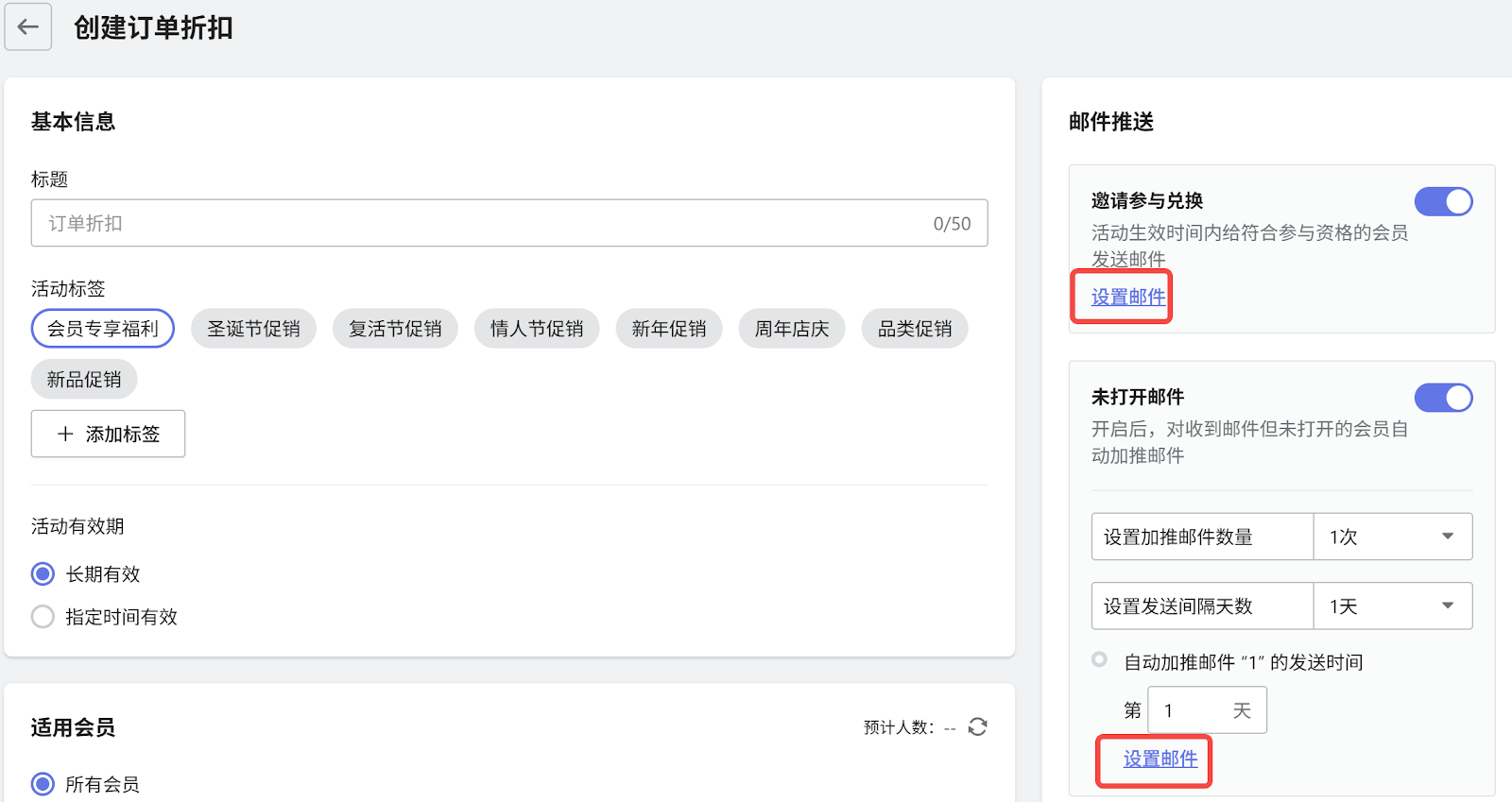Open 设置邮件 link under auto follow-up email
Viewport: 1512px width, 802px height.
pyautogui.click(x=1160, y=759)
